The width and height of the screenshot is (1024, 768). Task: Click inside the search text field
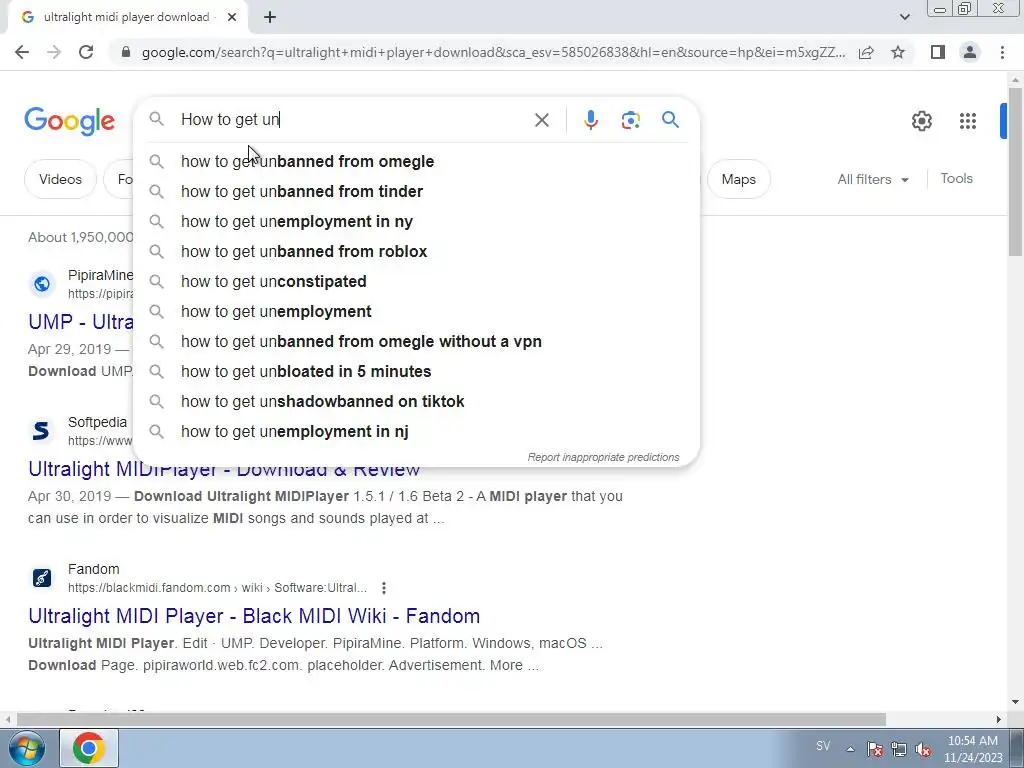tap(353, 120)
